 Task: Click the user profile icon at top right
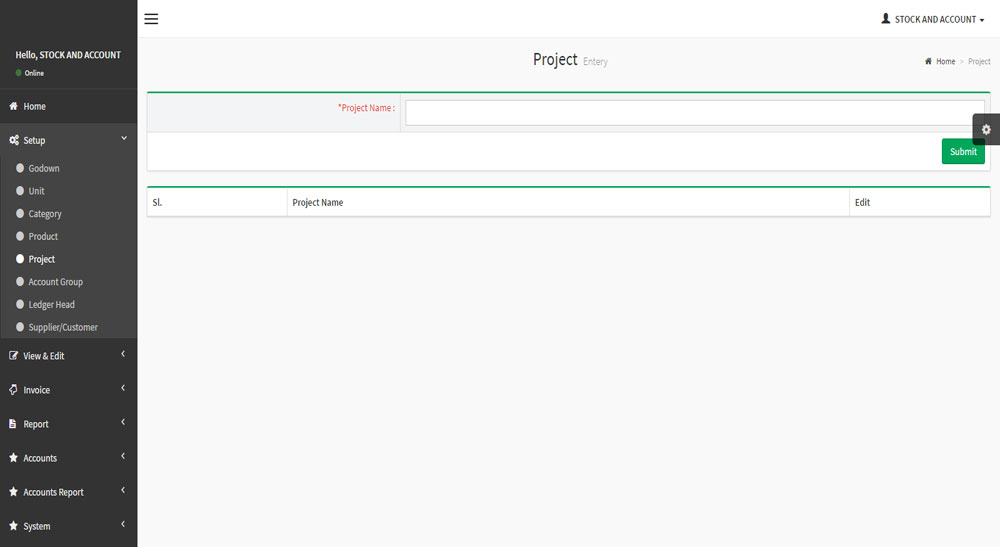(885, 19)
